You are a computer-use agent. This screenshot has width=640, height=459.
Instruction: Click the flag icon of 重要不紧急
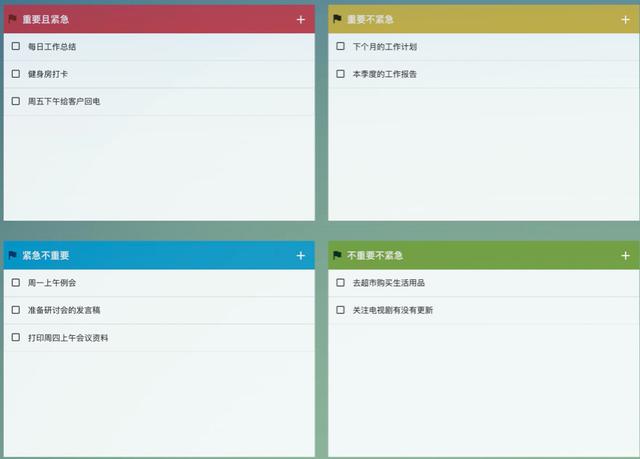click(337, 19)
